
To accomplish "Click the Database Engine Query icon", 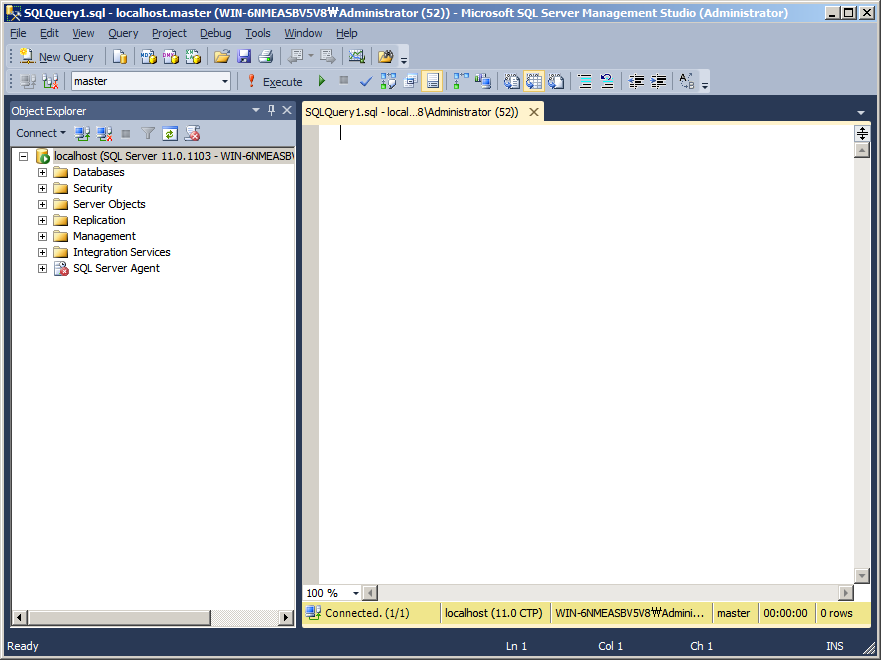I will tap(120, 57).
